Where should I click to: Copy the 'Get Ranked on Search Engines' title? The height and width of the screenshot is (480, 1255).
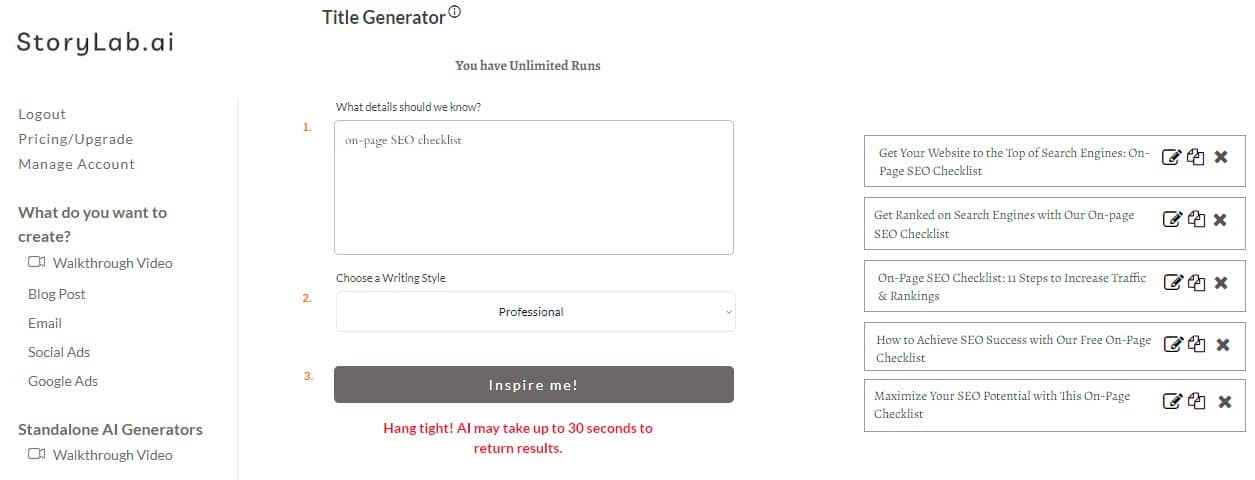tap(1196, 220)
